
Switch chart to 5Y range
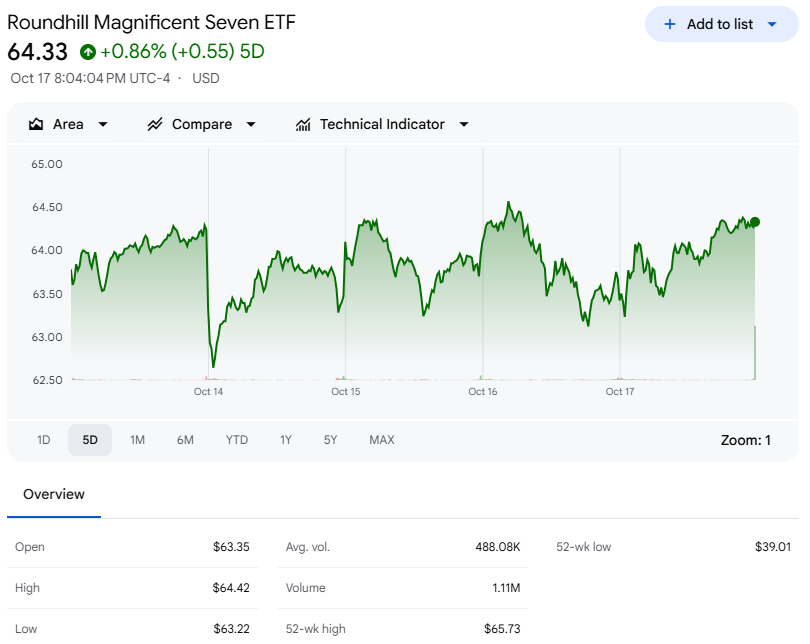click(330, 440)
